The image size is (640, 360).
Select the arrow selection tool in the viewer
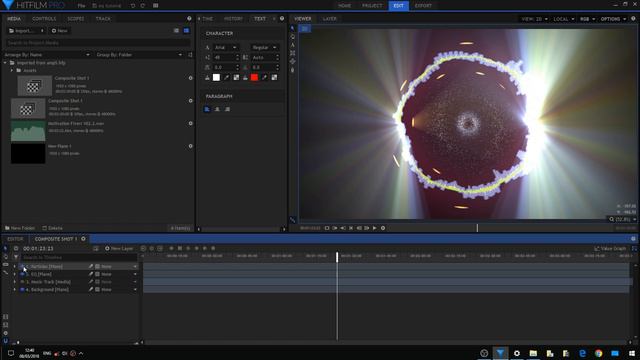click(x=293, y=28)
